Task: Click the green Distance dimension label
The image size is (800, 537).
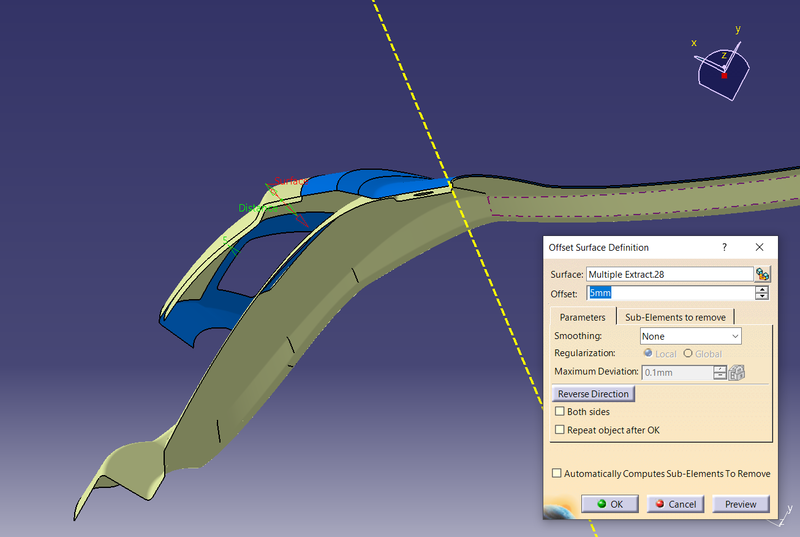Action: [256, 208]
